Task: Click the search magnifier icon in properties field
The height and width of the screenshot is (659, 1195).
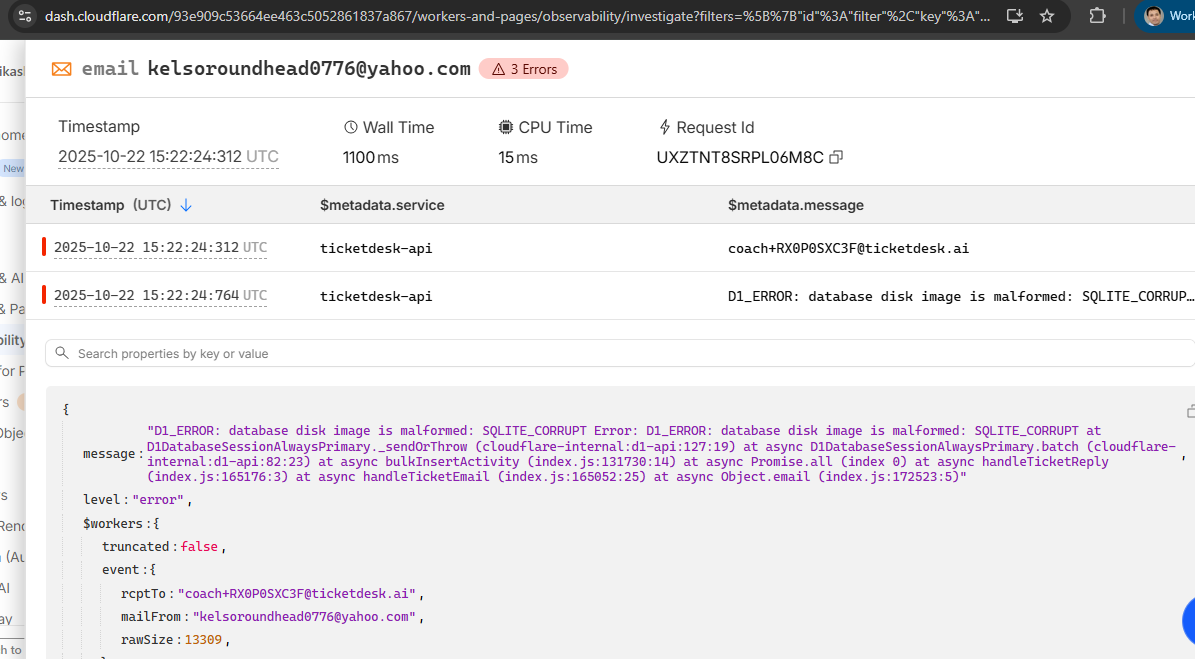Action: point(62,353)
